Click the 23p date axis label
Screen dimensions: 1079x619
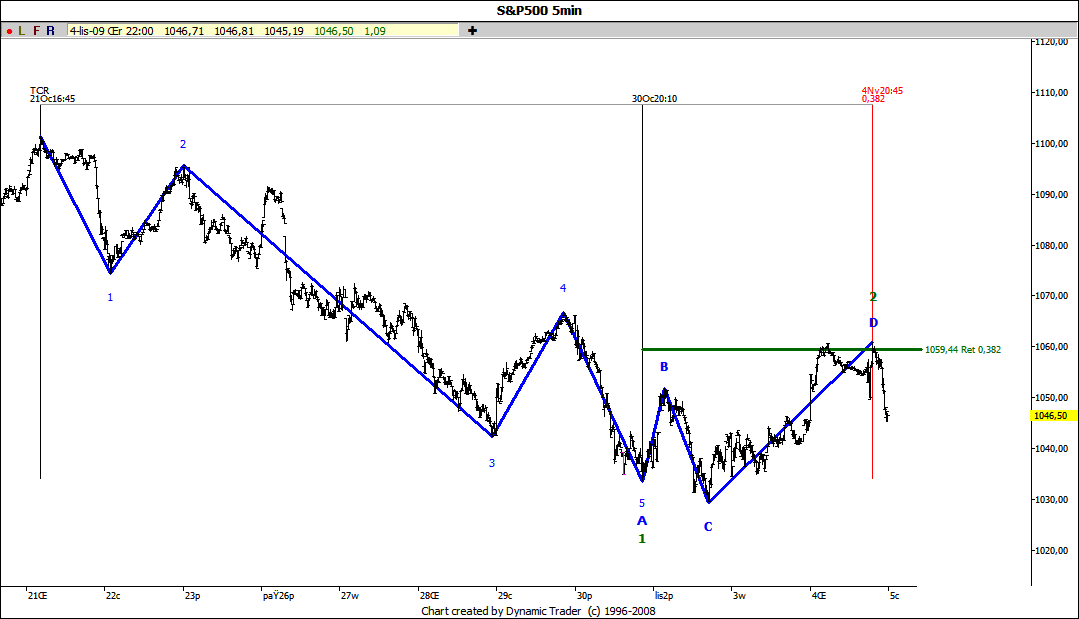[x=192, y=596]
